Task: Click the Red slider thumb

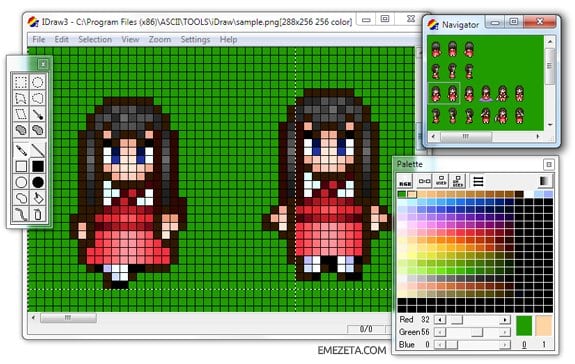Action: pos(457,320)
